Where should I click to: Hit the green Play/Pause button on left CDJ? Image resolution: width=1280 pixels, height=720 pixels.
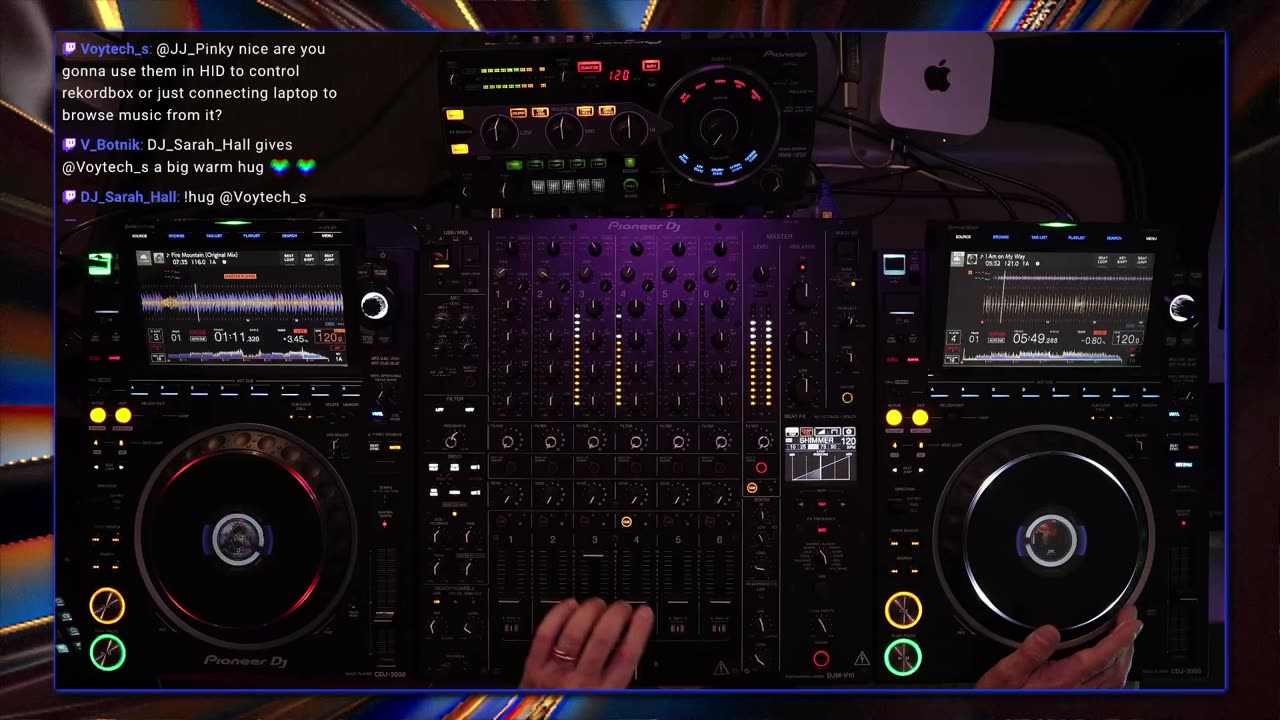tap(107, 652)
